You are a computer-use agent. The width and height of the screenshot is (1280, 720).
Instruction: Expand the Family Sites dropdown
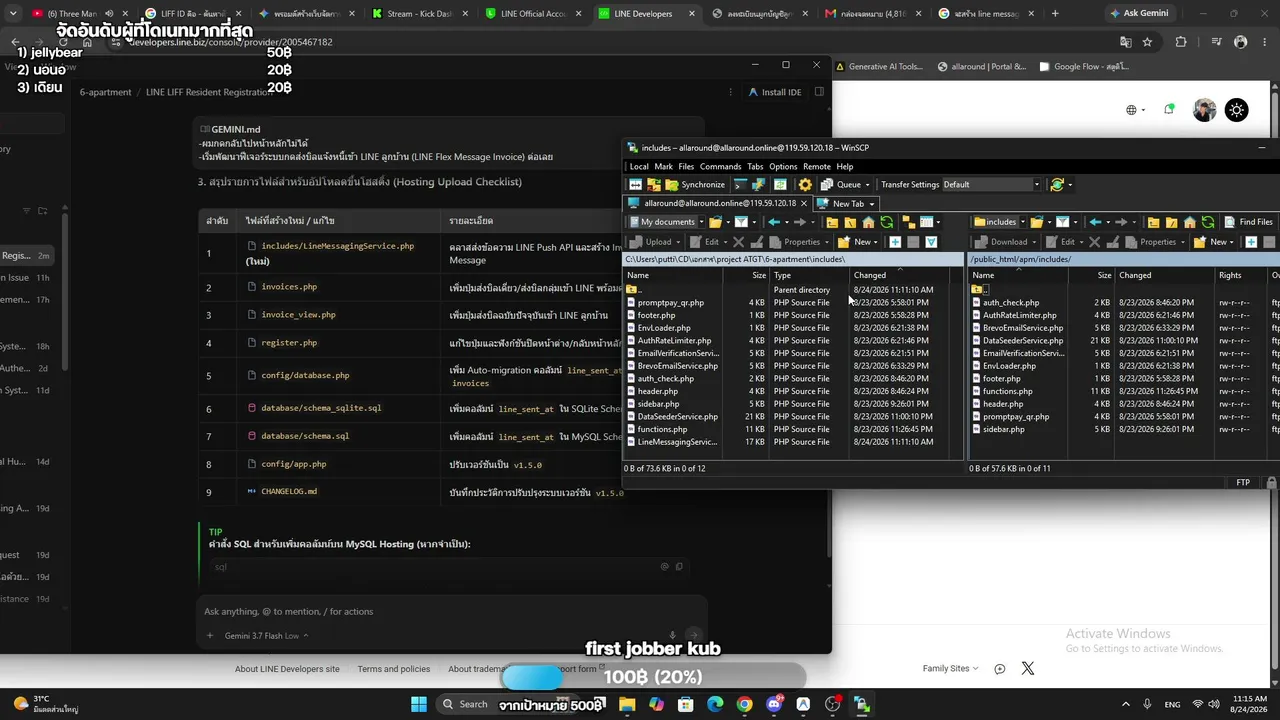click(950, 669)
